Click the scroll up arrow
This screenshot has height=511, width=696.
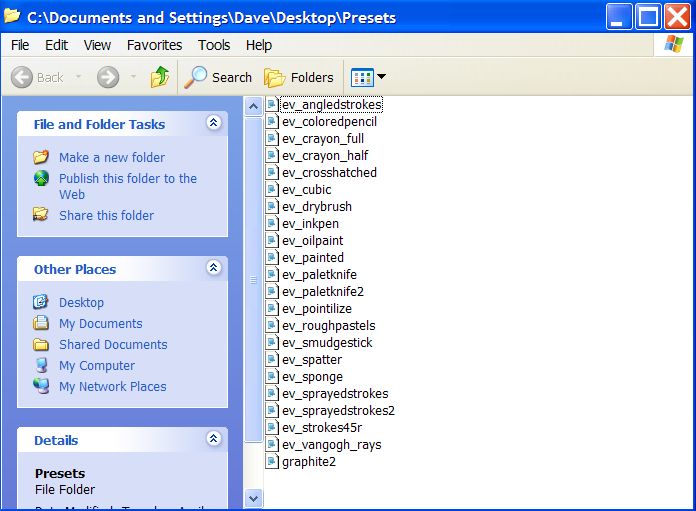253,107
